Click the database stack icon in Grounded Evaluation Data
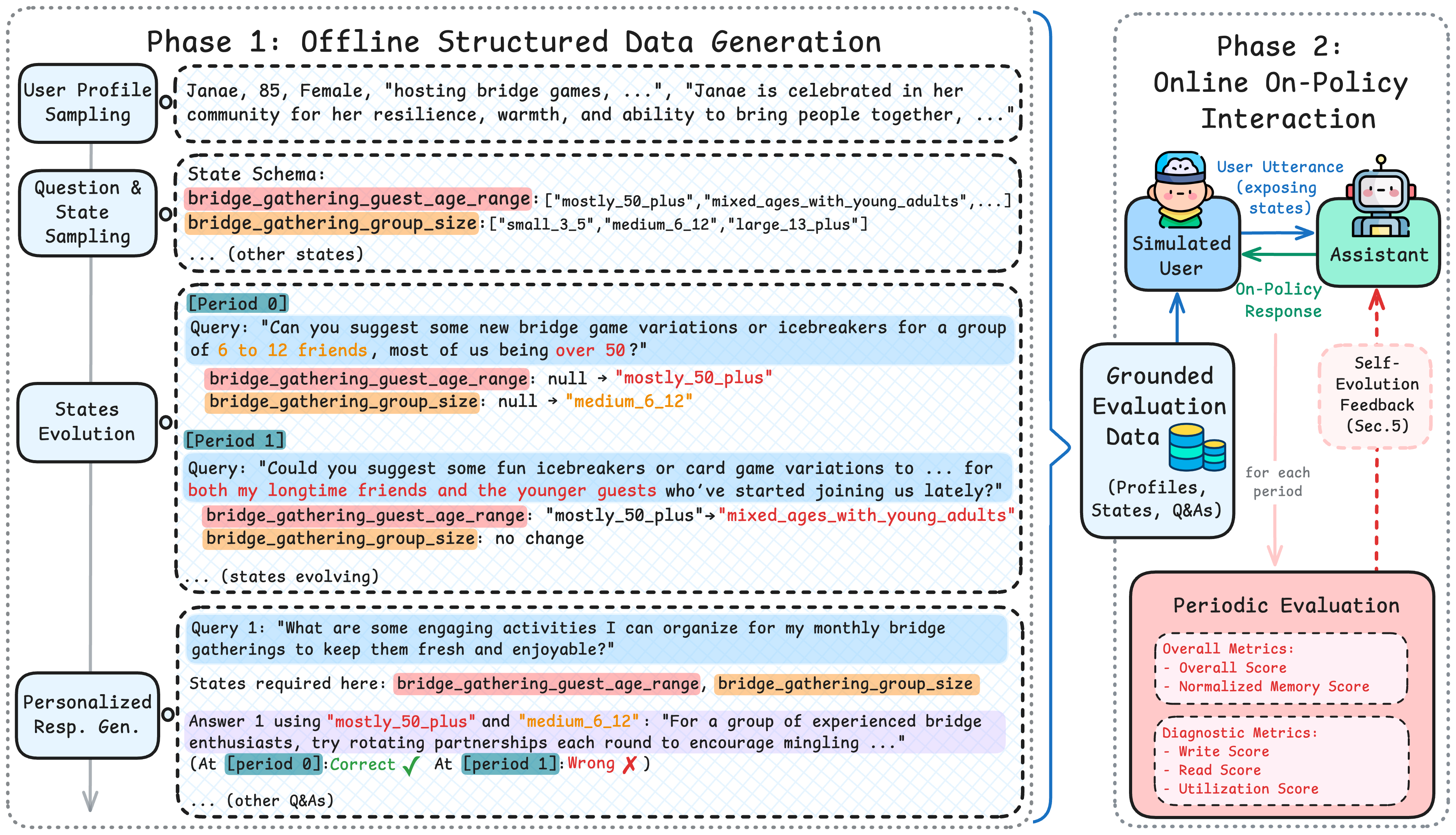Viewport: 1456px width, 835px height. 1197,447
